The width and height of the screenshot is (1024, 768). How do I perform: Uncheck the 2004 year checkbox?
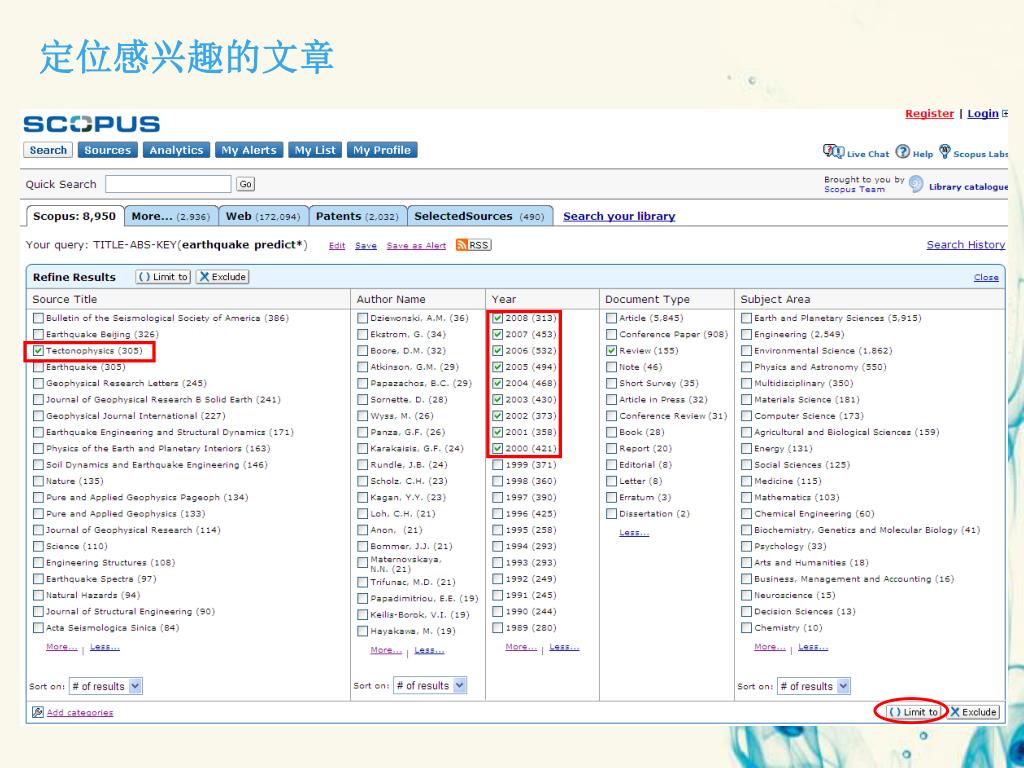coord(498,383)
